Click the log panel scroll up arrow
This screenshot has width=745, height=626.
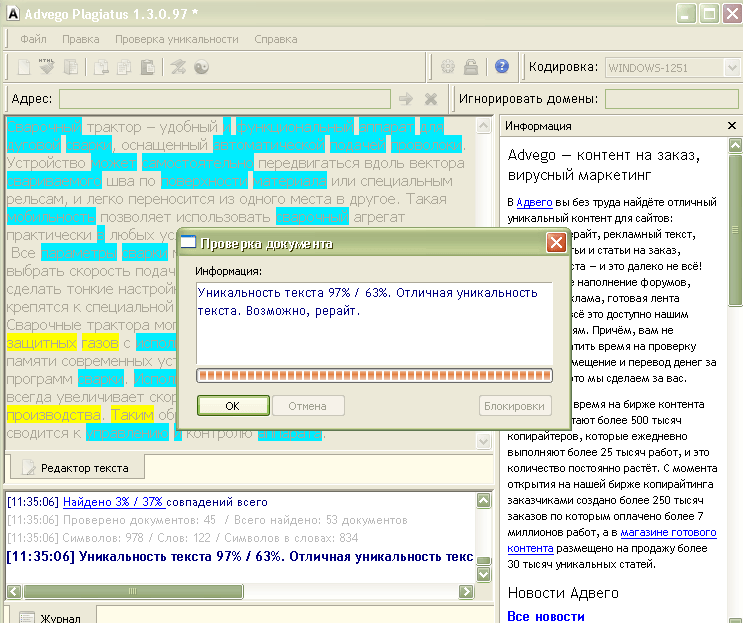[484, 501]
